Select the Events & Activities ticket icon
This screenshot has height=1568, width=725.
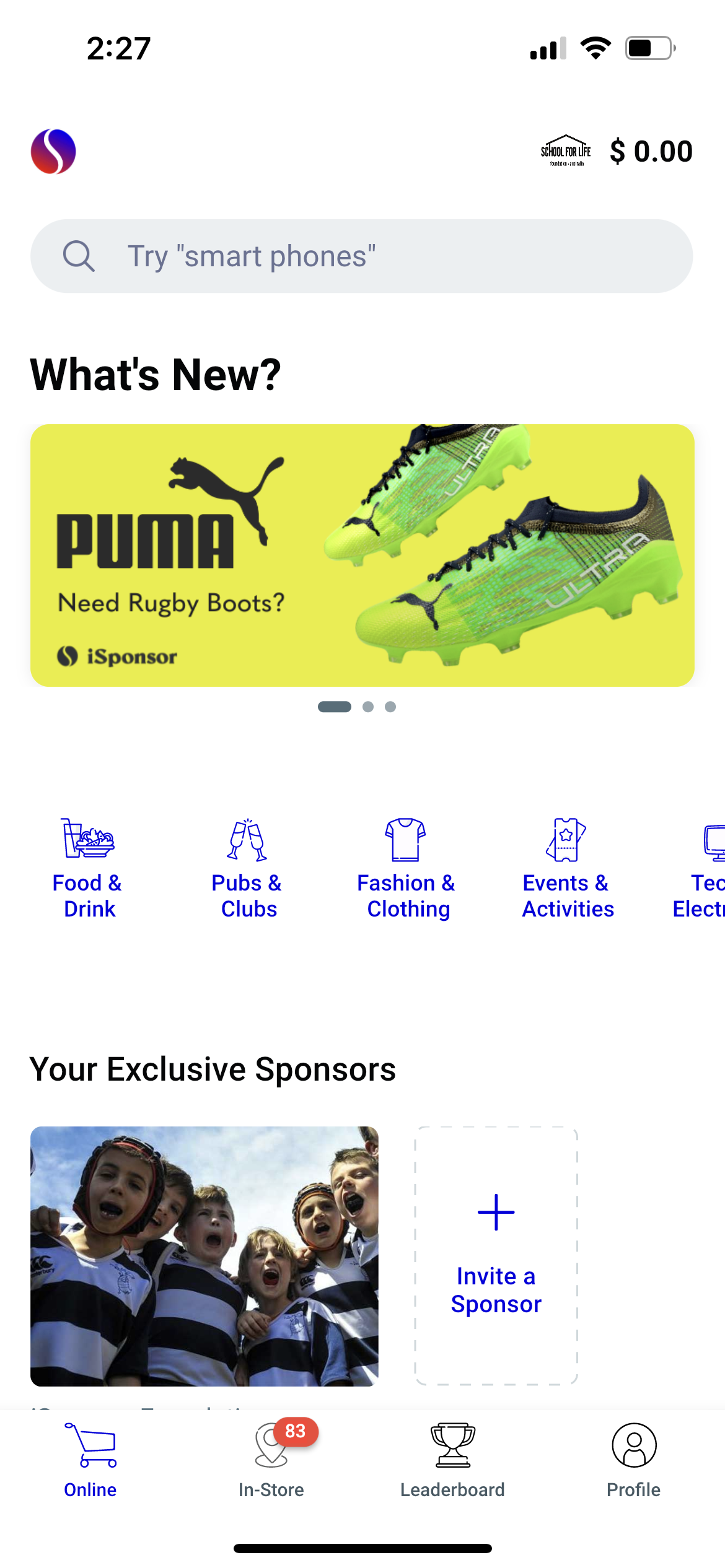pos(566,840)
